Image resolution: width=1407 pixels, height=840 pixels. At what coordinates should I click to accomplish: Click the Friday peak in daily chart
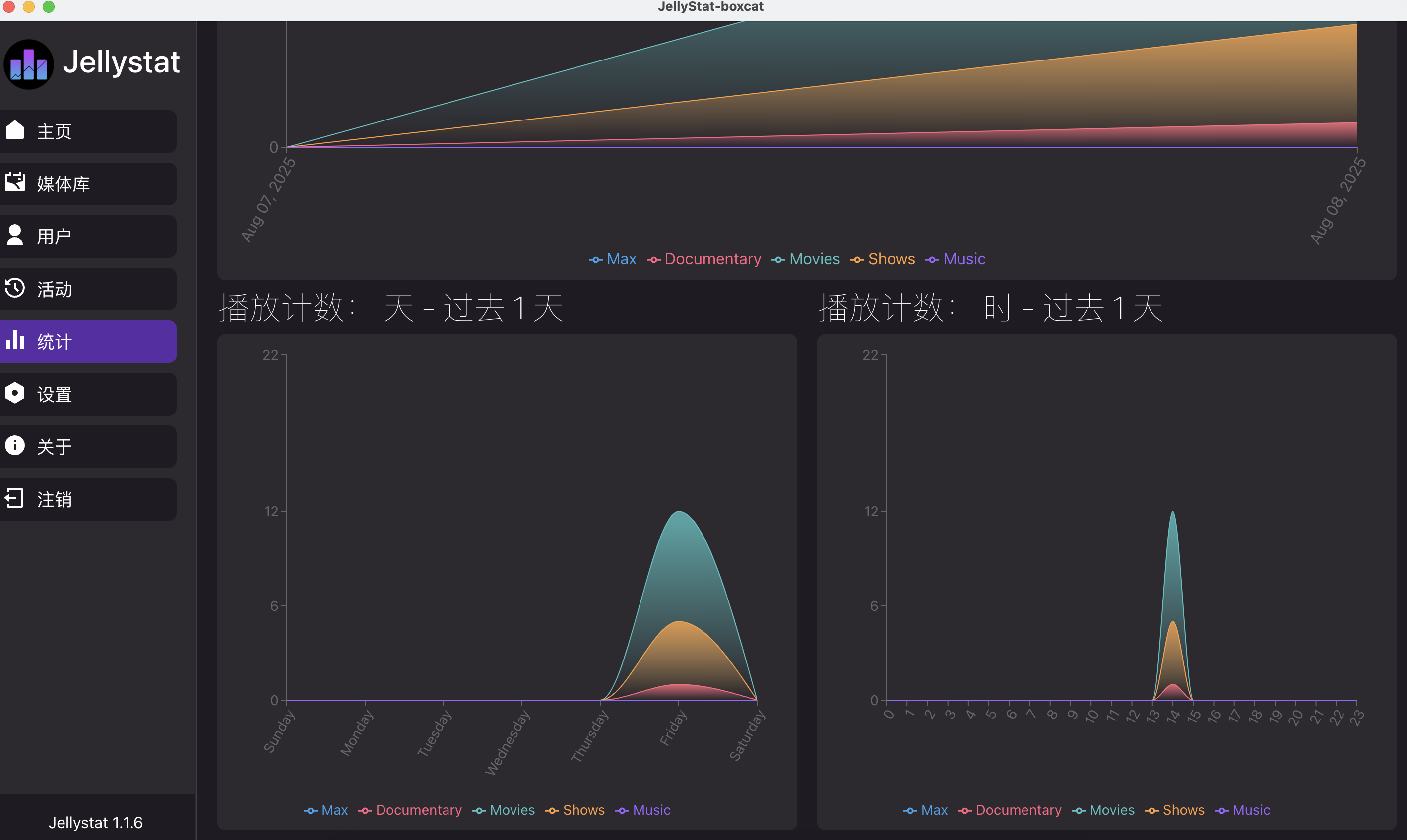point(679,512)
